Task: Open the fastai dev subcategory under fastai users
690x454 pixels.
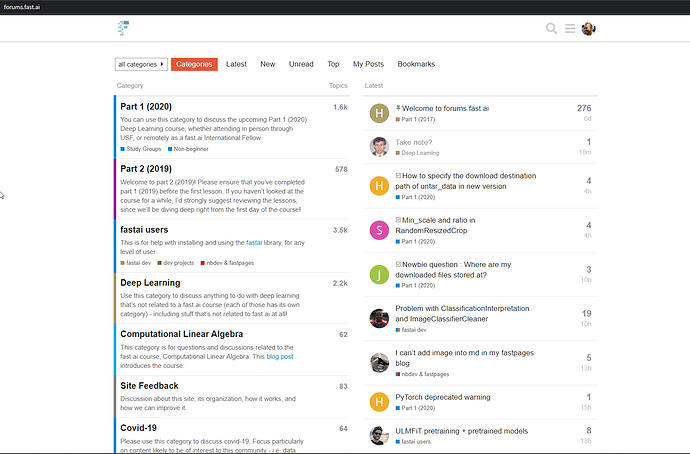Action: [x=136, y=263]
